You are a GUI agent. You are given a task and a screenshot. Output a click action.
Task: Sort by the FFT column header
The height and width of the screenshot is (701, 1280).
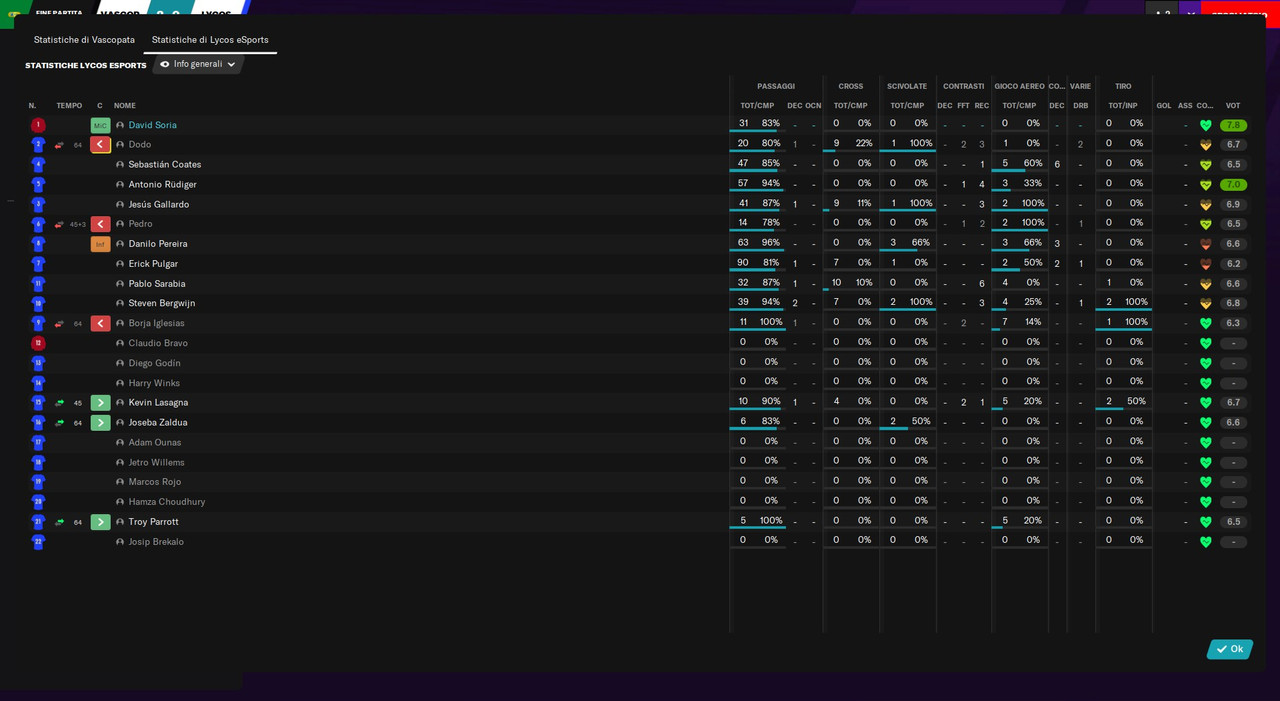click(963, 105)
